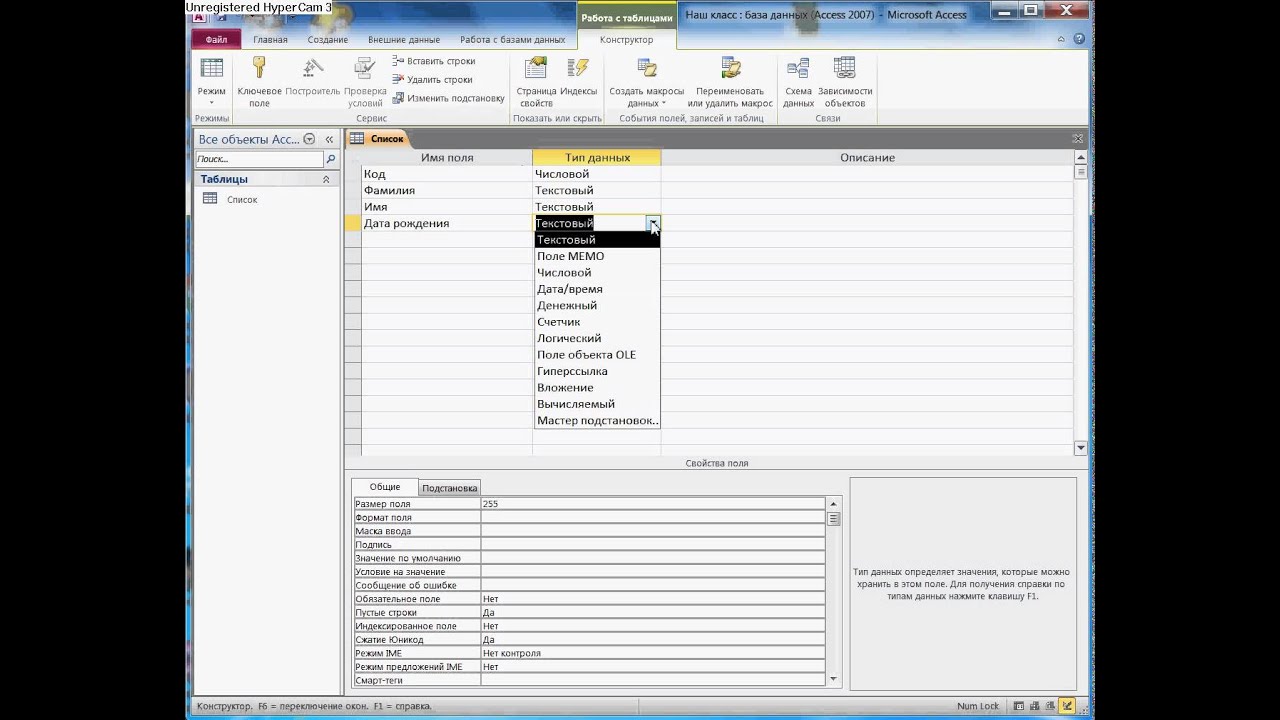1280x720 pixels.
Task: Click the Формат поля property box
Action: tap(653, 518)
